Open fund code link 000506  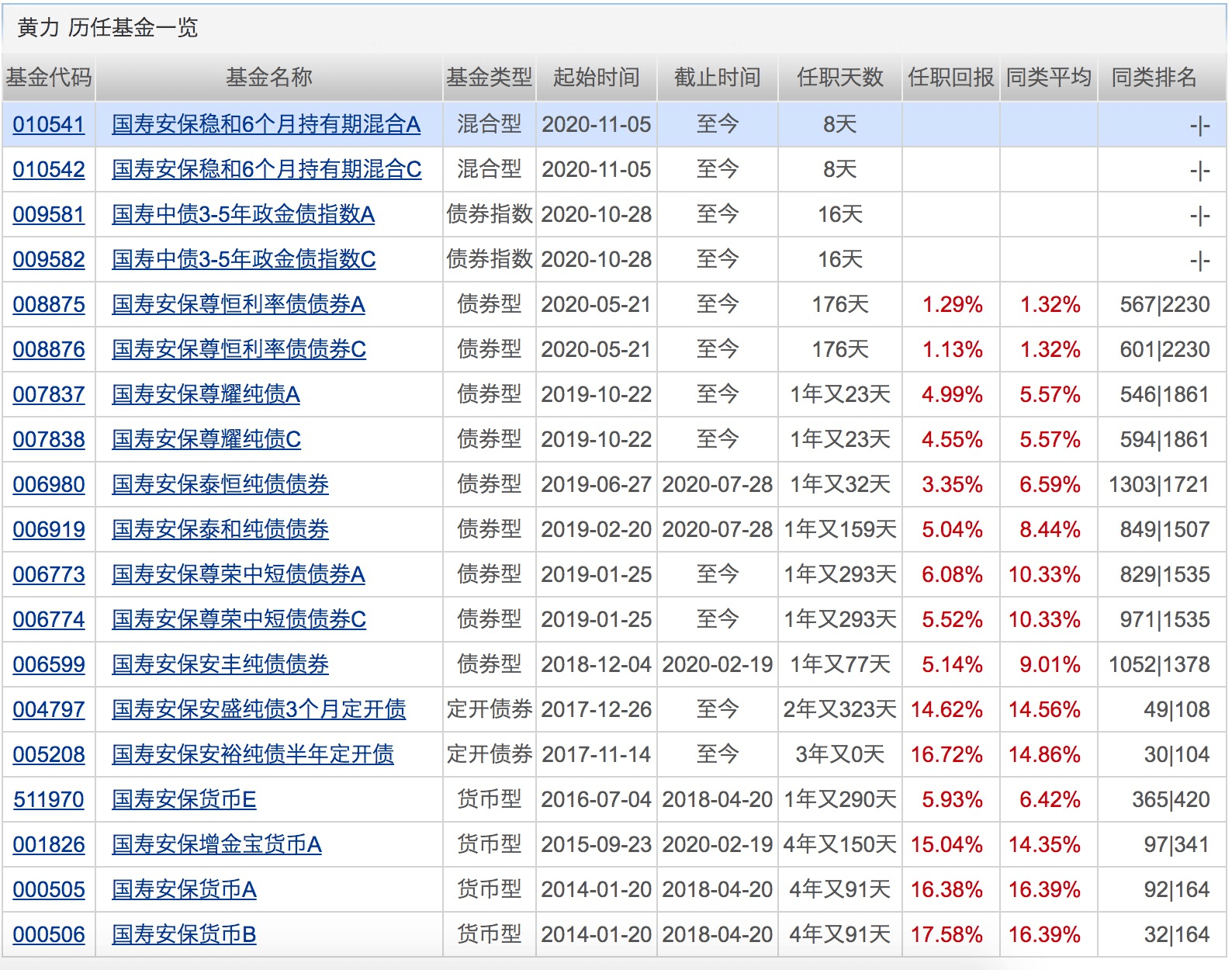(48, 934)
